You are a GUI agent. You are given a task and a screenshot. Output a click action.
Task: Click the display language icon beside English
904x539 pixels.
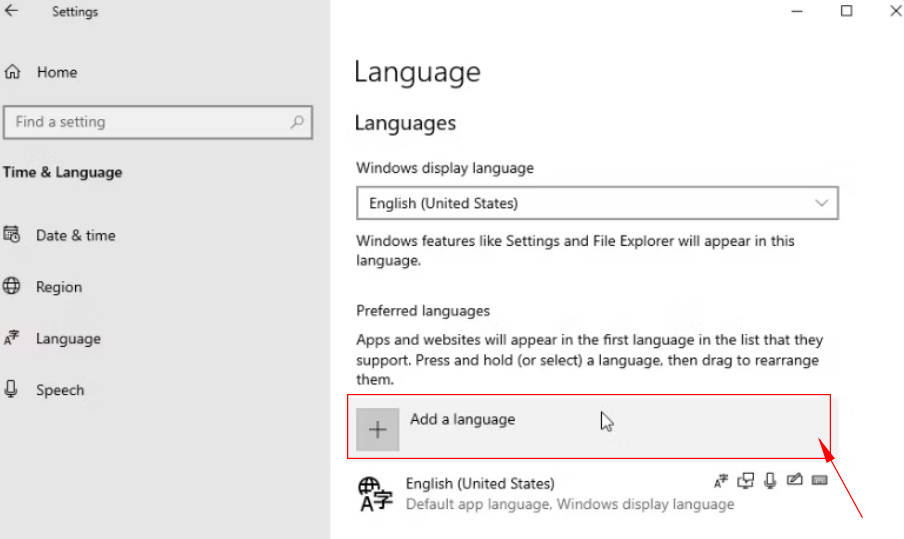[721, 481]
